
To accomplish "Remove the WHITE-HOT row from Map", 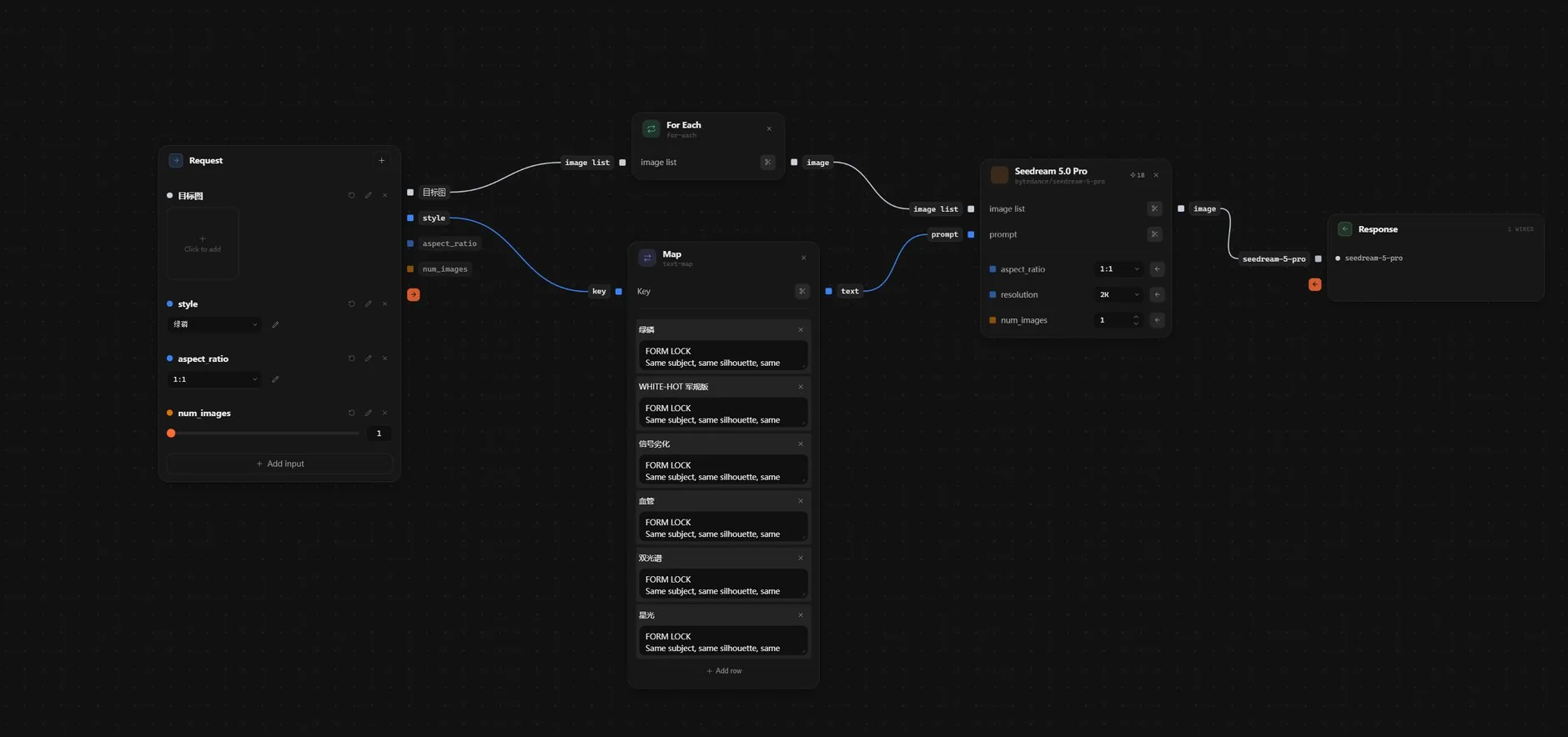I will pos(801,387).
